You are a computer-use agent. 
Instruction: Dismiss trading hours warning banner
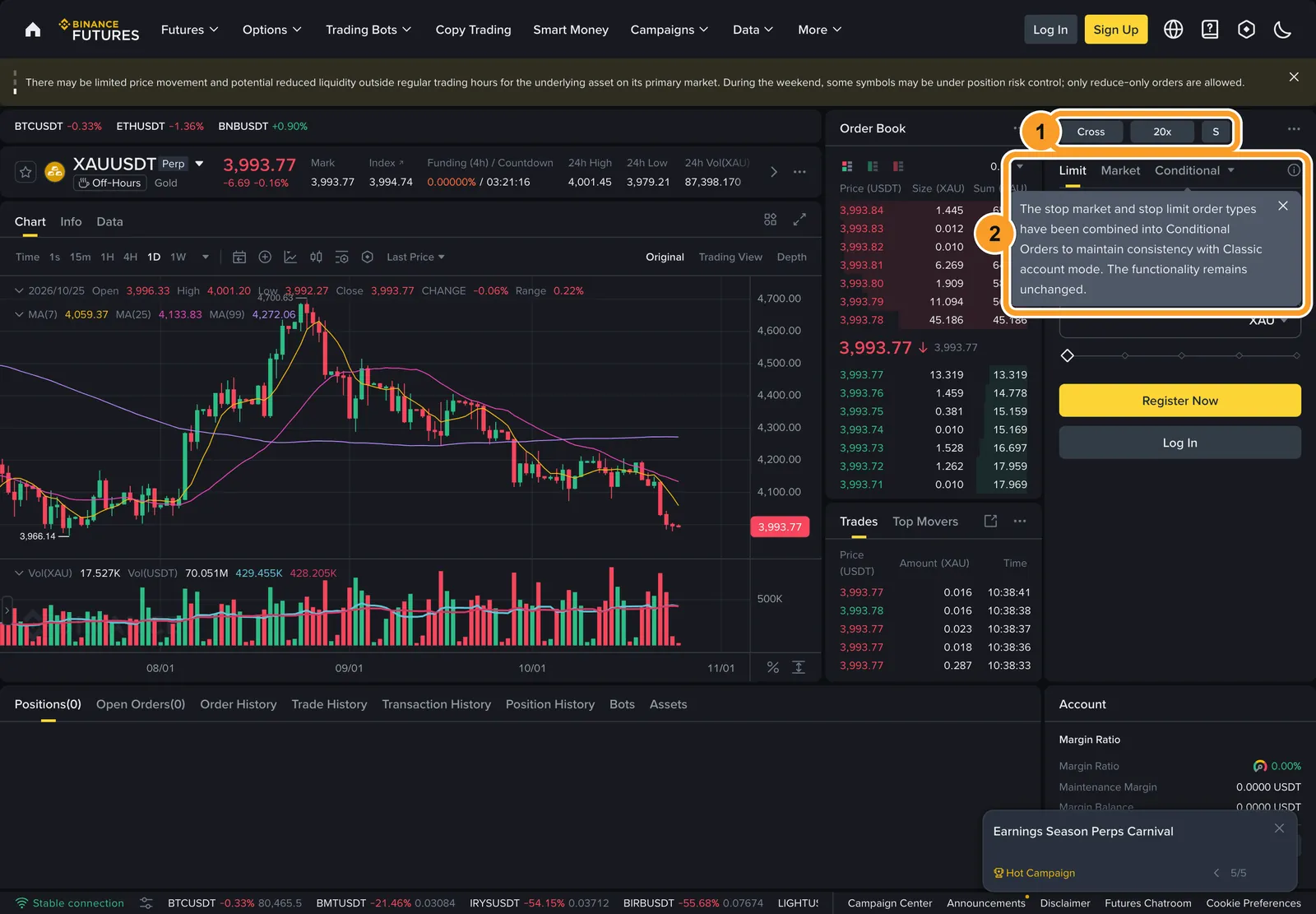[x=1294, y=77]
